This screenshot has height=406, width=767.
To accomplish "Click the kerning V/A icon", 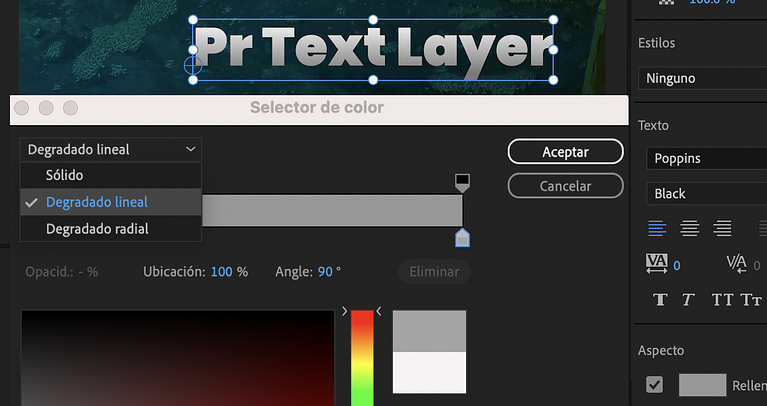I will click(x=736, y=264).
